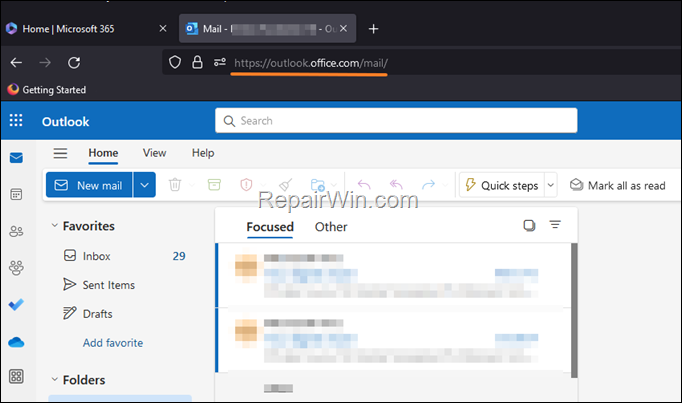Toggle the hamburger navigation pane button
This screenshot has height=403, width=682.
pos(60,153)
